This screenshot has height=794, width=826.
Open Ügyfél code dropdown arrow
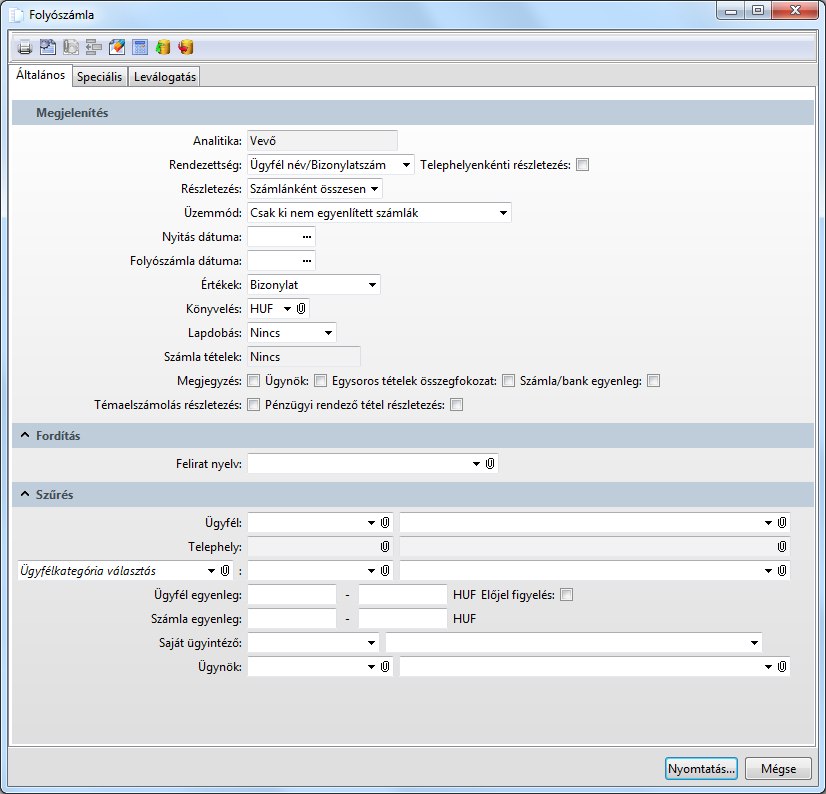[371, 523]
